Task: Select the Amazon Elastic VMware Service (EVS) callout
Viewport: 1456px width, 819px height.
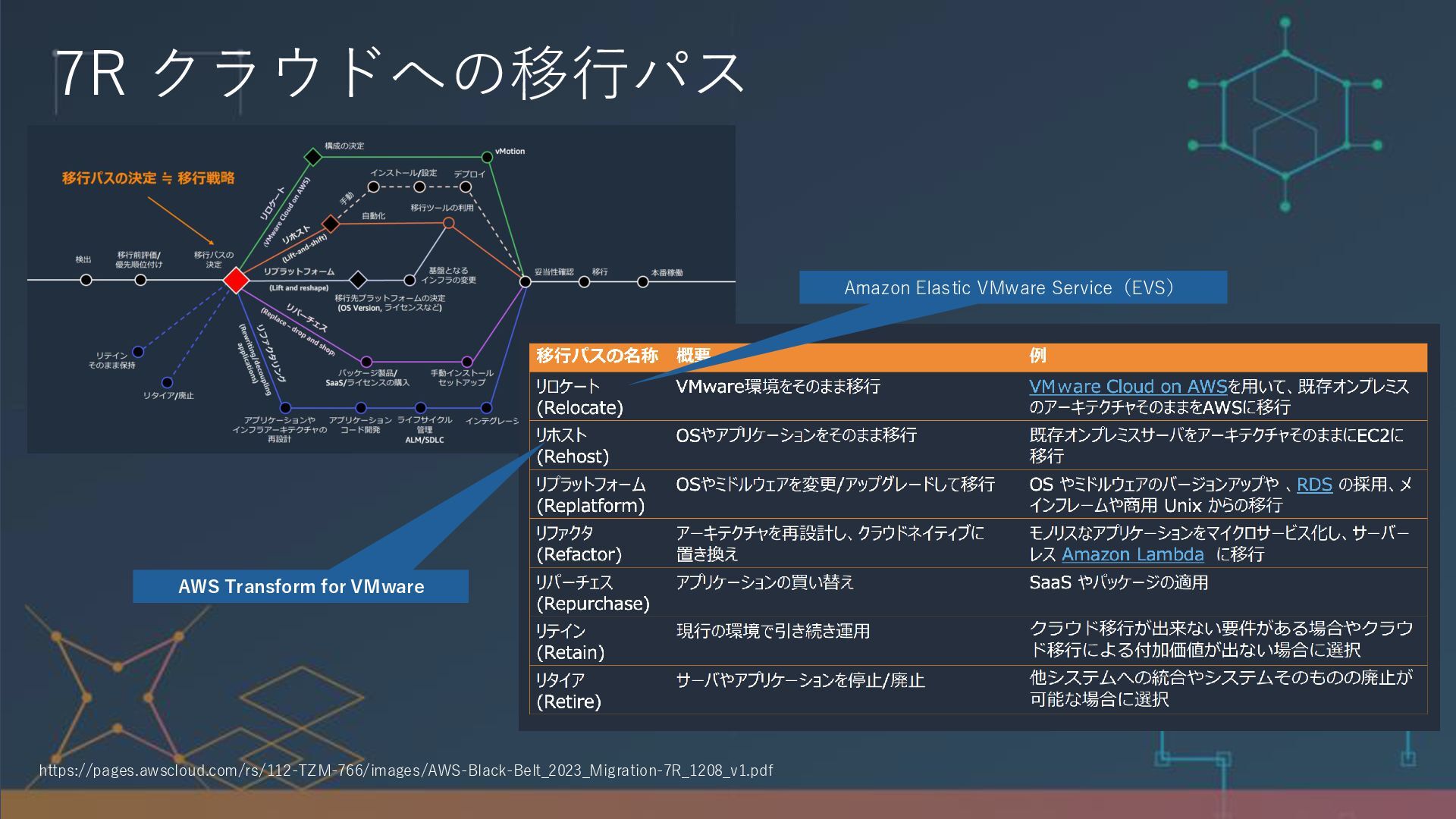Action: [1012, 287]
